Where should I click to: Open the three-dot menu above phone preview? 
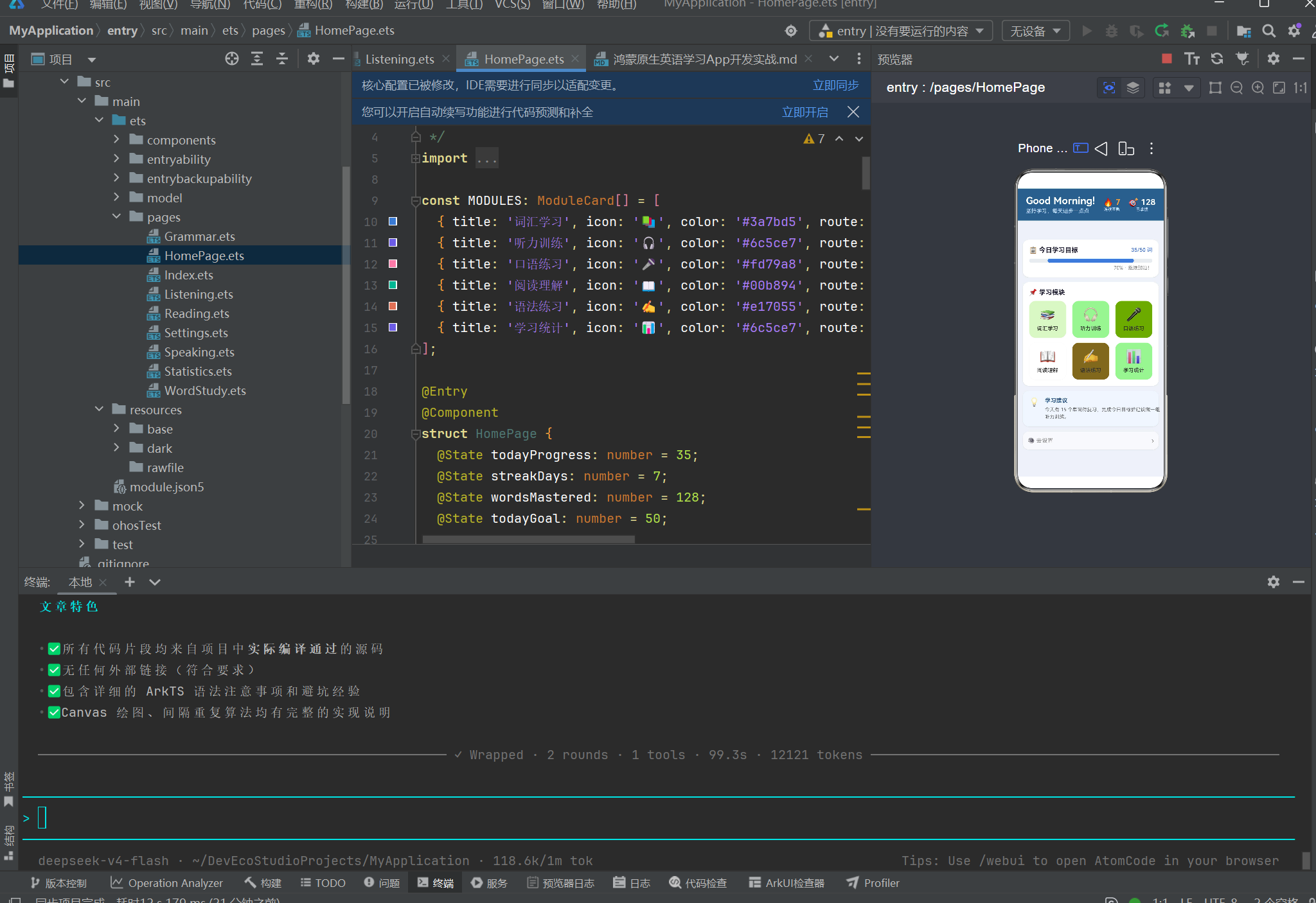click(1151, 148)
